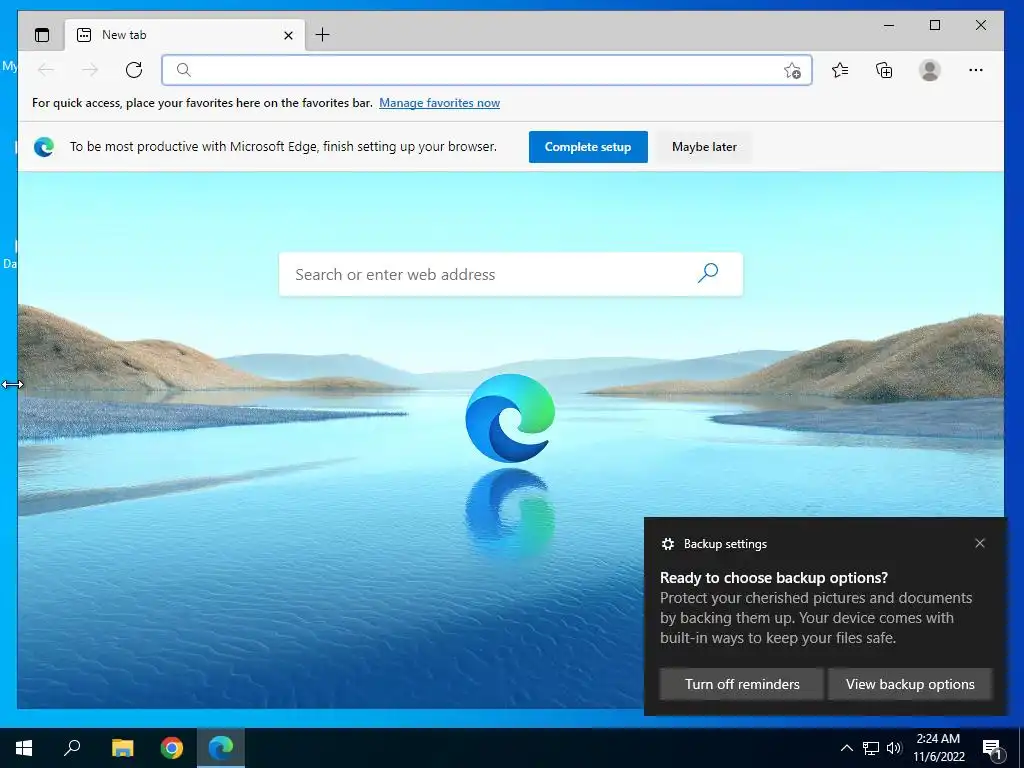Click the Microsoft Edge taskbar icon
Viewport: 1024px width, 768px height.
click(221, 748)
